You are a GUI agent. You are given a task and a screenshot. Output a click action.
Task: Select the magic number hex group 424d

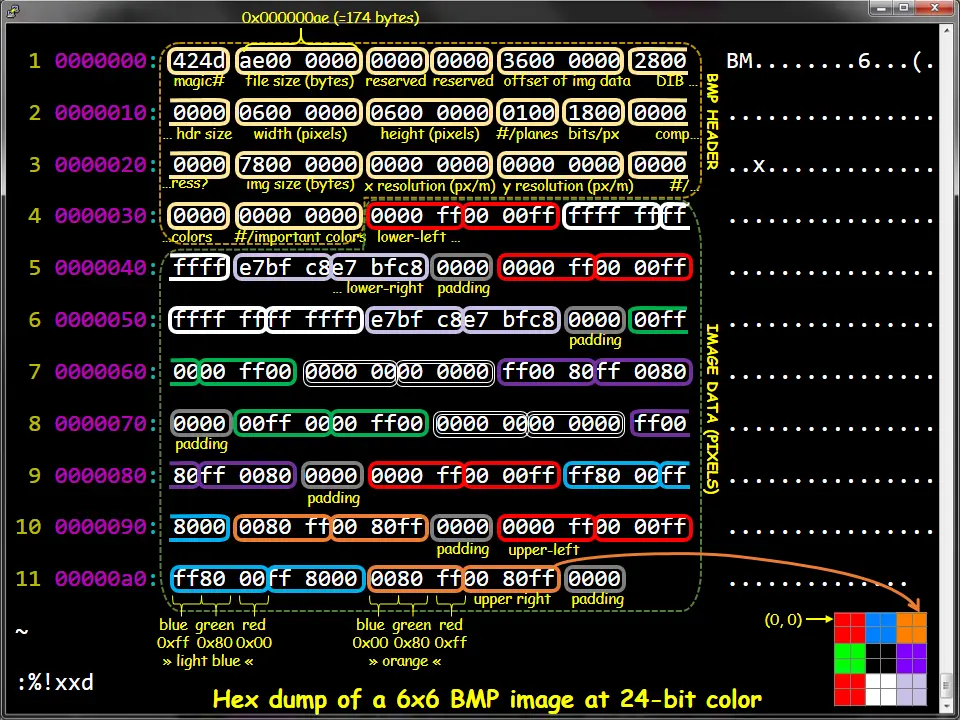[199, 61]
